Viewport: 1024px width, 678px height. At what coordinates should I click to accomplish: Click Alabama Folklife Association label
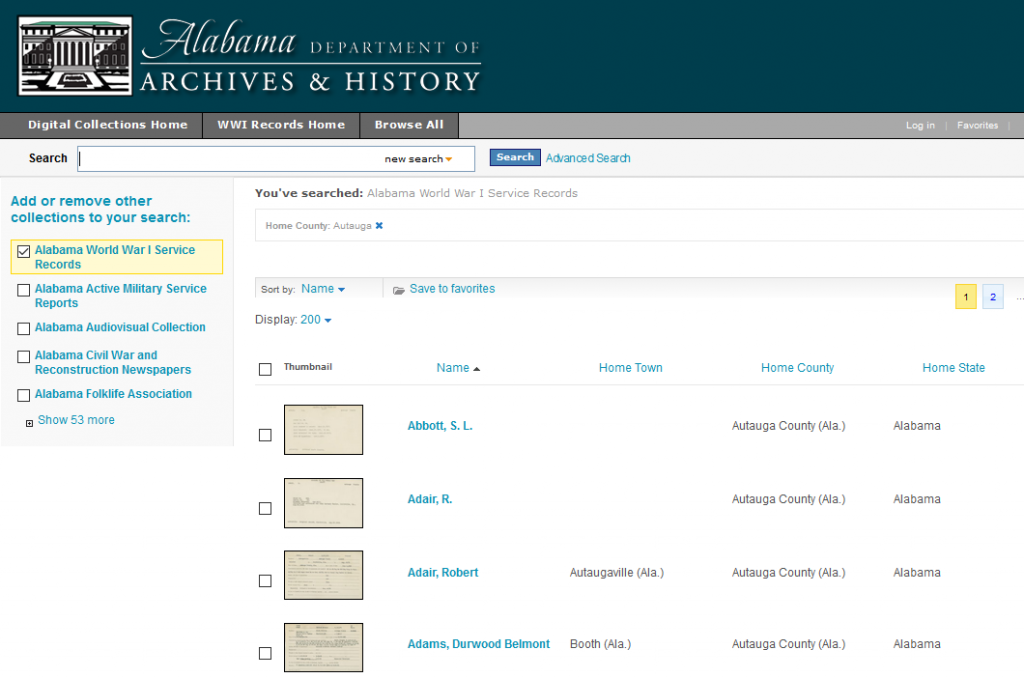click(114, 394)
